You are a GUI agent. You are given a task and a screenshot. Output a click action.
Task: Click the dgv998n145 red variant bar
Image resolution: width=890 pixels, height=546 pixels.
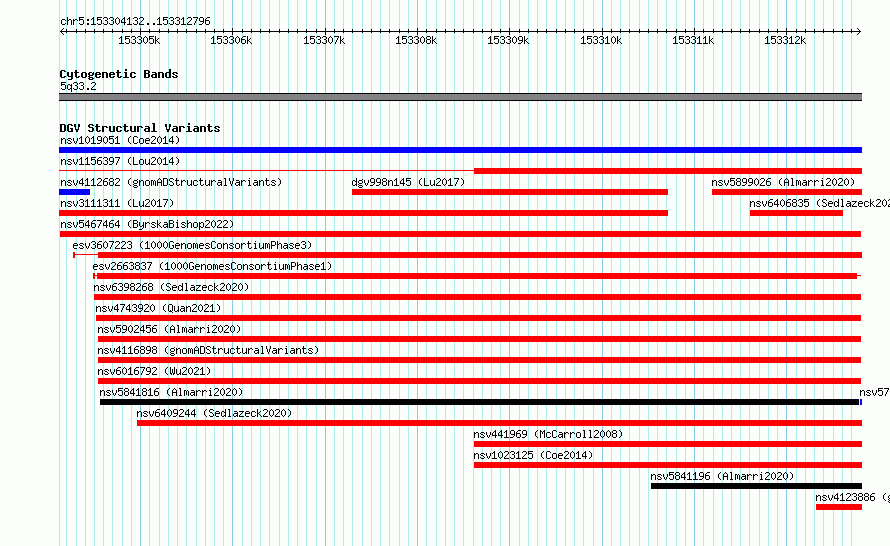[510, 192]
